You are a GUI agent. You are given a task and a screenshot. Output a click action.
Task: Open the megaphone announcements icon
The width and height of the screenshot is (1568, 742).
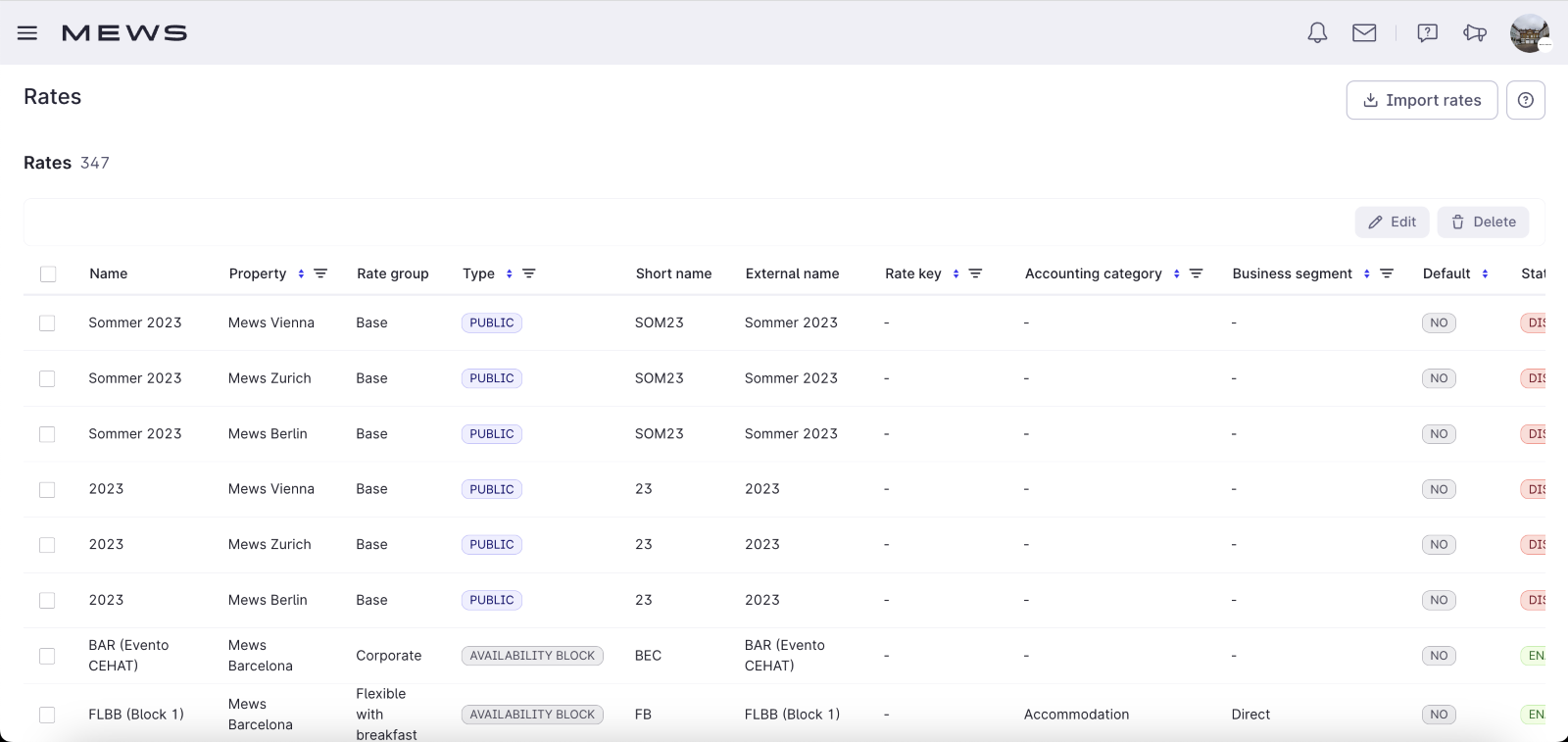pos(1475,33)
